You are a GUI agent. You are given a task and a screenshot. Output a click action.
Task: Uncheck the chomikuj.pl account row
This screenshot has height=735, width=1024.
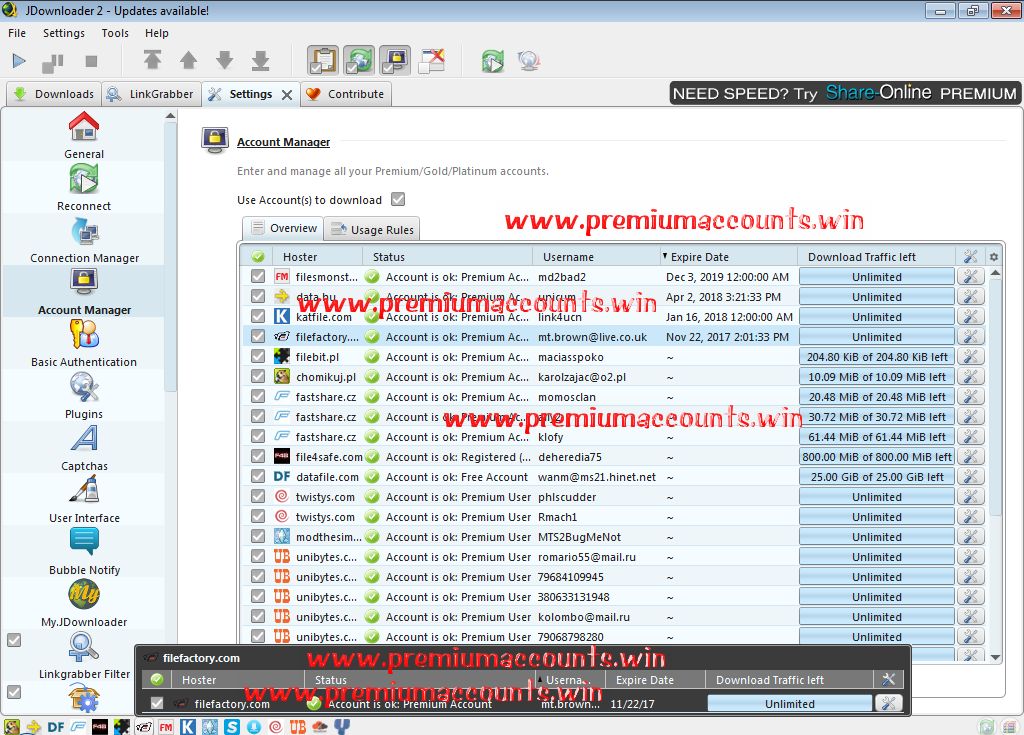258,376
